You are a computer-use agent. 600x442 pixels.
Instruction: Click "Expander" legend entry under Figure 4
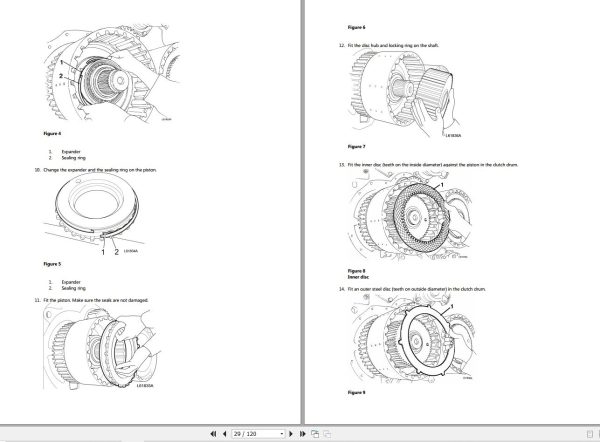(71, 152)
